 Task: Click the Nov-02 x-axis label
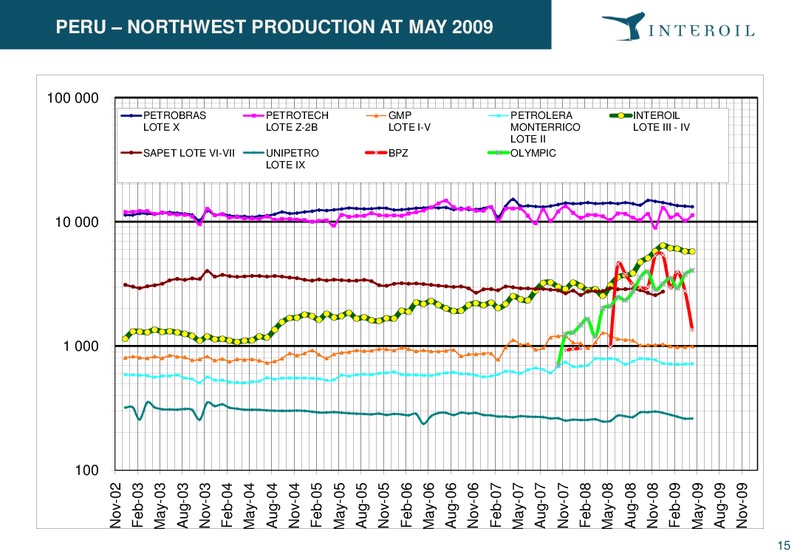click(116, 506)
